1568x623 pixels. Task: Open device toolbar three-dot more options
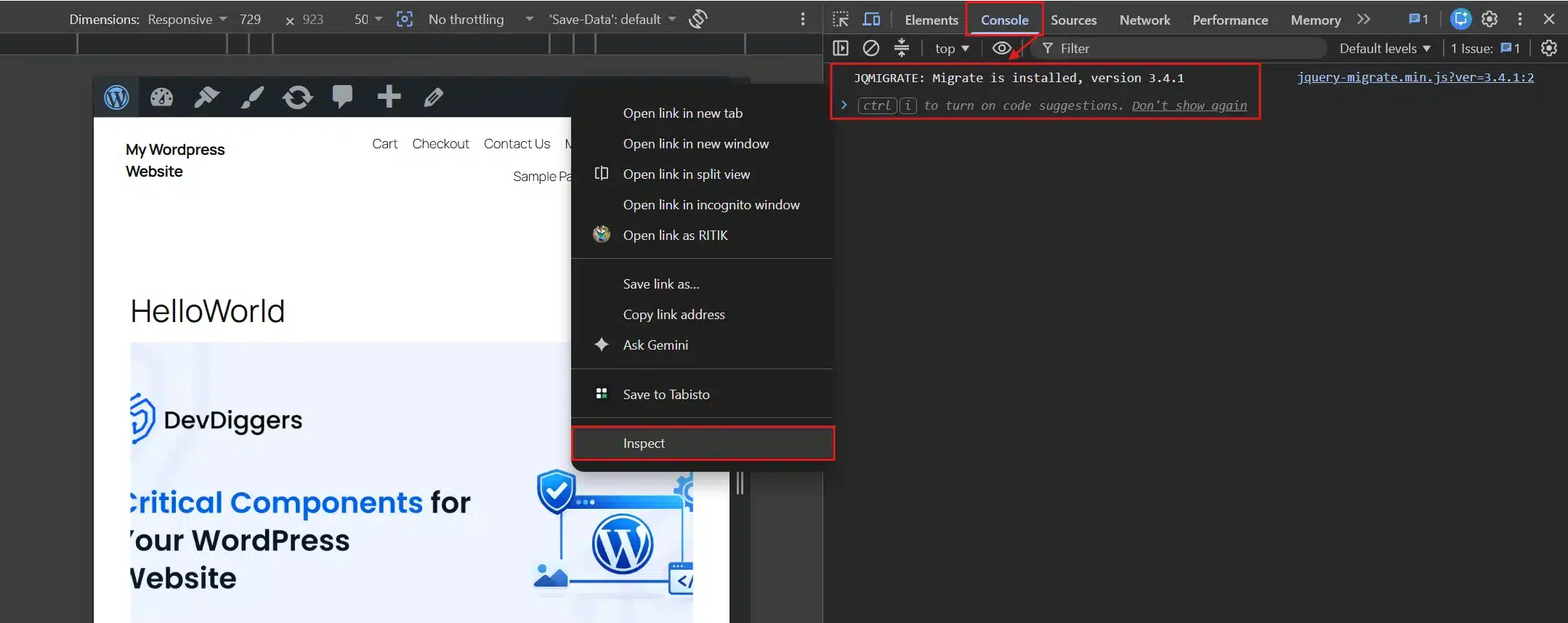(x=803, y=19)
